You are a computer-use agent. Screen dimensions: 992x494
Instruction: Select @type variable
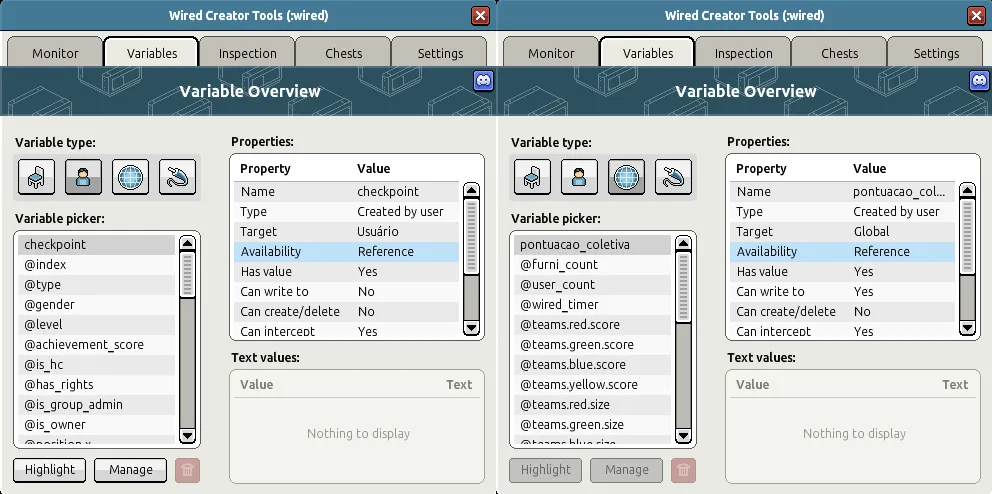(96, 285)
